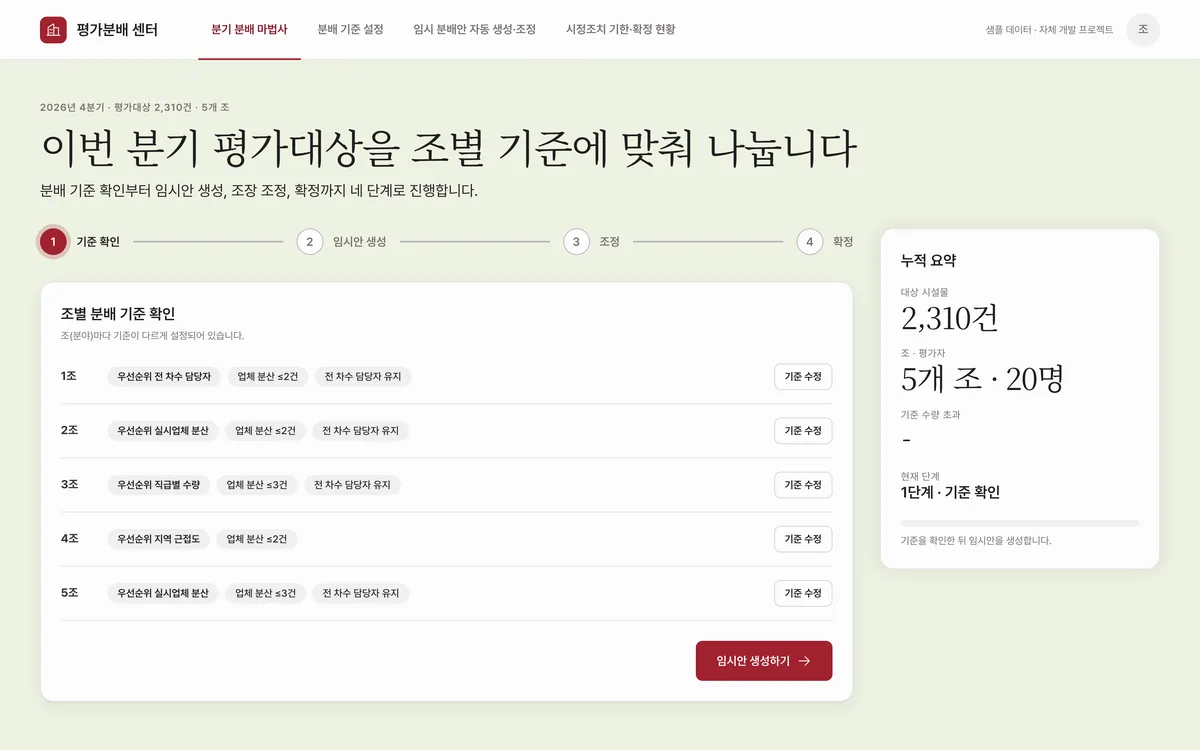1200x750 pixels.
Task: Click the 5조 row label
Action: click(x=69, y=593)
